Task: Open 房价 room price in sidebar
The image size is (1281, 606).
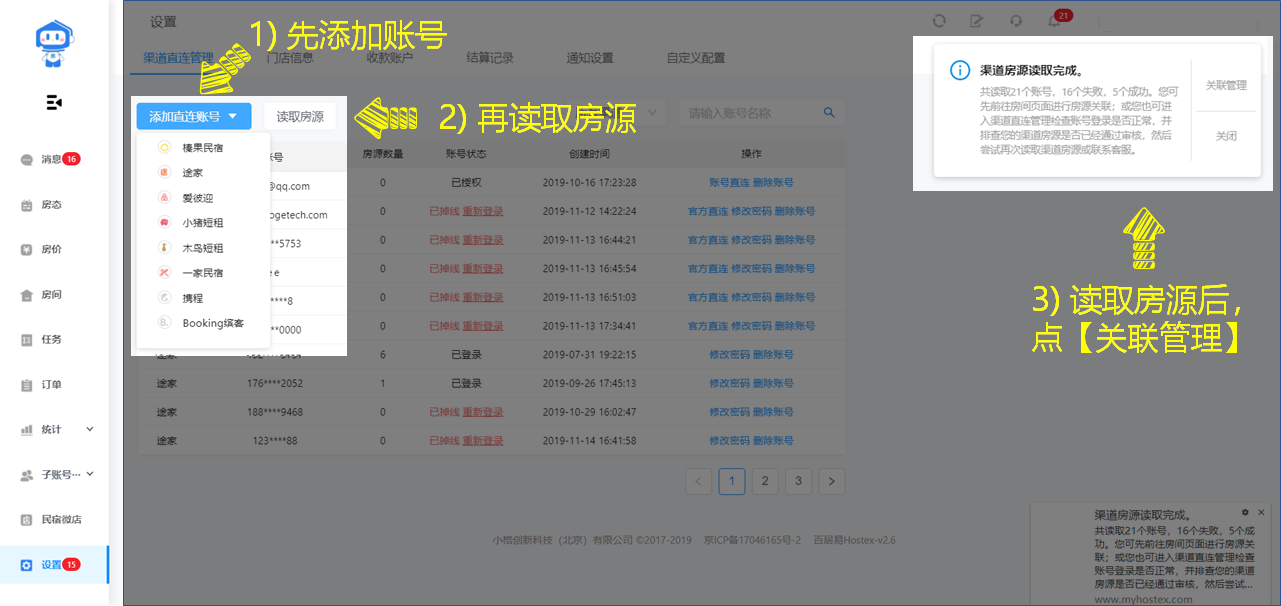Action: [50, 250]
